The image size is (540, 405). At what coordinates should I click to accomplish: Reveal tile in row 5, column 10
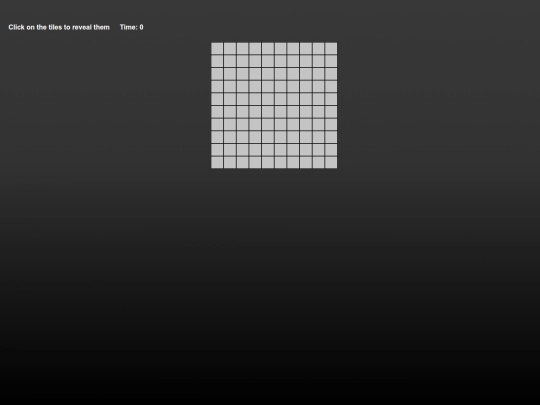click(x=331, y=99)
